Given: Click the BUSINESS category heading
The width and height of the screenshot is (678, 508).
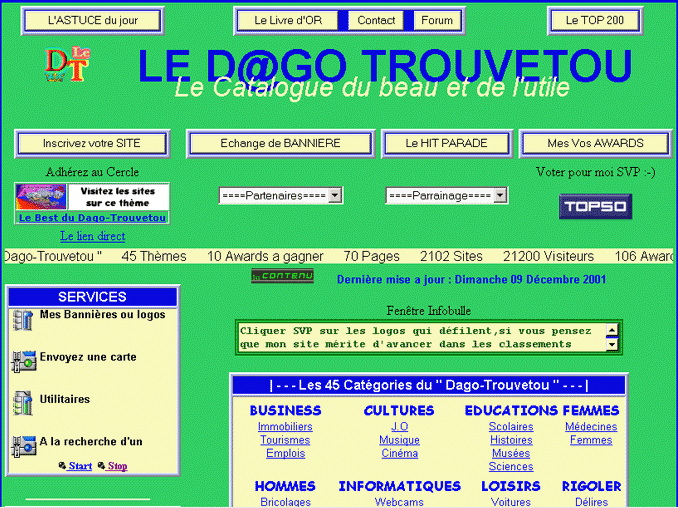Looking at the screenshot, I should click(x=285, y=410).
